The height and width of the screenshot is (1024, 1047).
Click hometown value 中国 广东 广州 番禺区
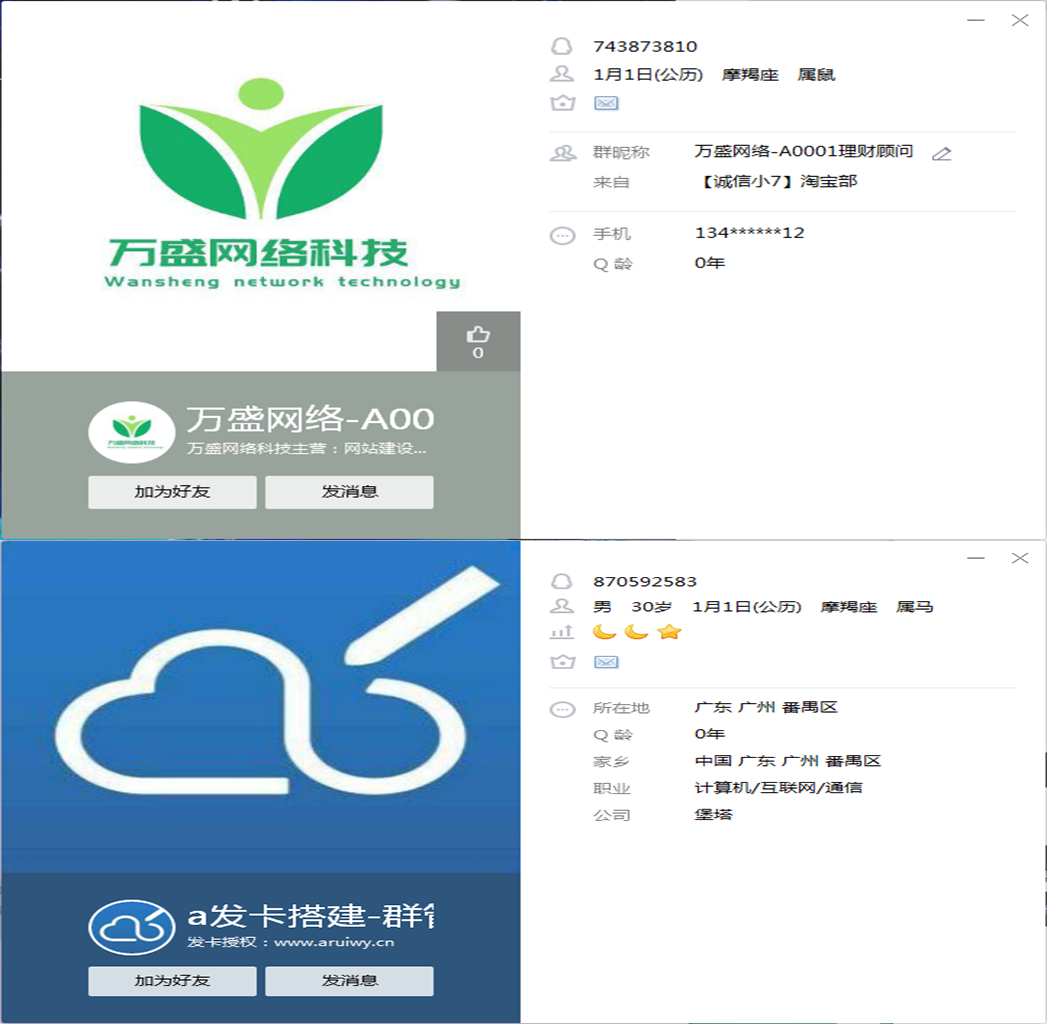788,760
